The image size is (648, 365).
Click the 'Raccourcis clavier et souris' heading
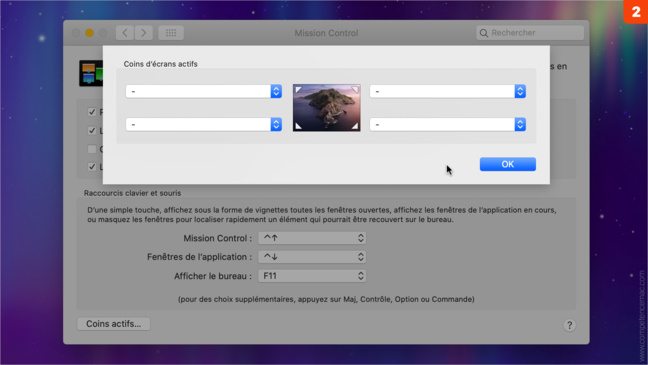pos(132,193)
